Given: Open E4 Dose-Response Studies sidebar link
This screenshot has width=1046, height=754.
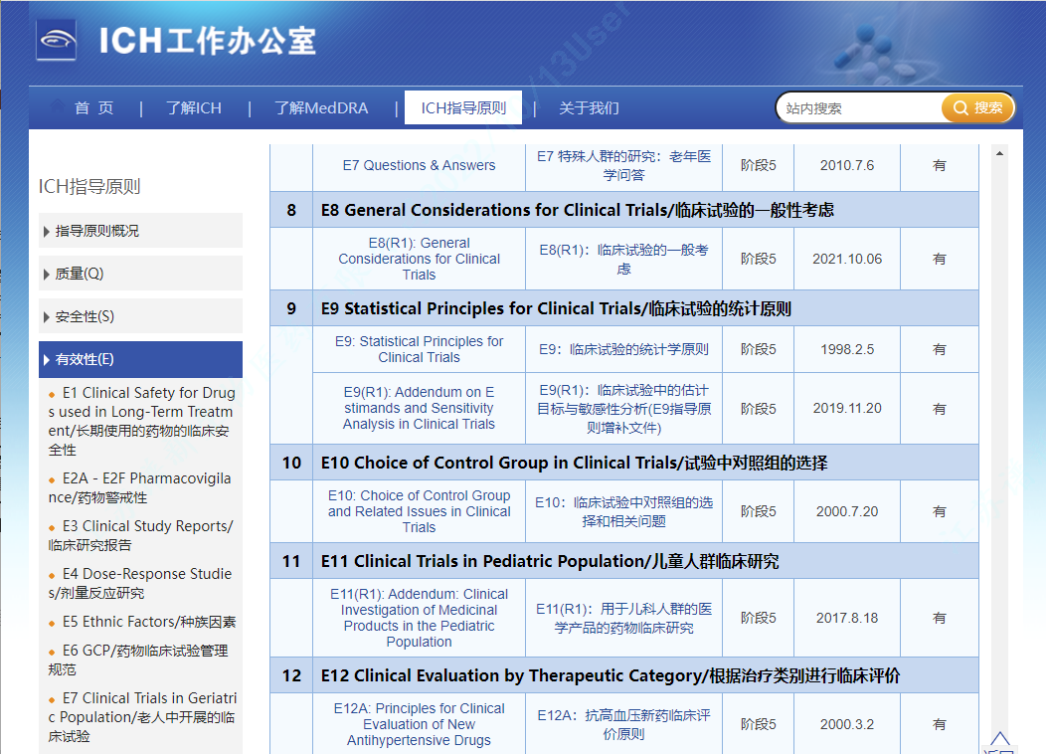Looking at the screenshot, I should point(140,583).
